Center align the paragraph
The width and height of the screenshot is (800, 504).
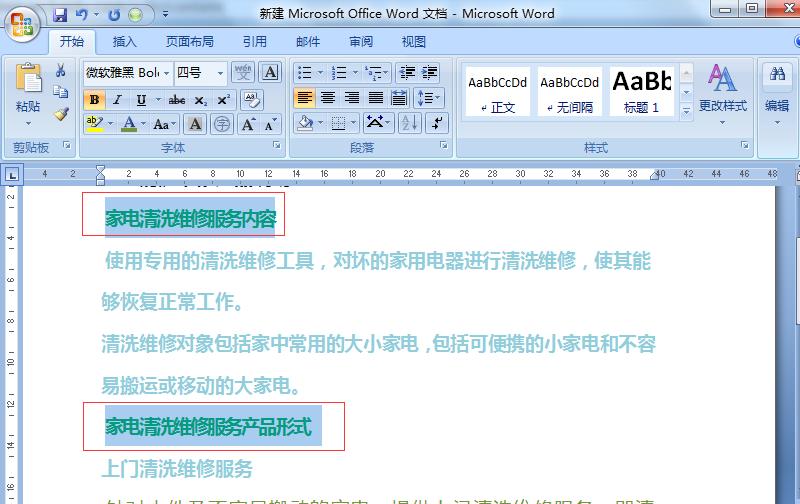pos(328,97)
